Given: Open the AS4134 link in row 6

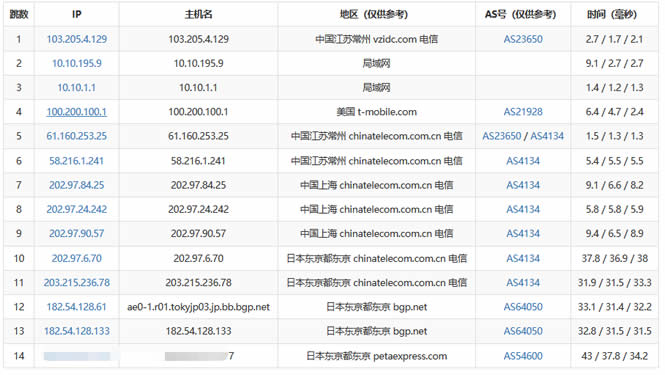Looking at the screenshot, I should (523, 161).
